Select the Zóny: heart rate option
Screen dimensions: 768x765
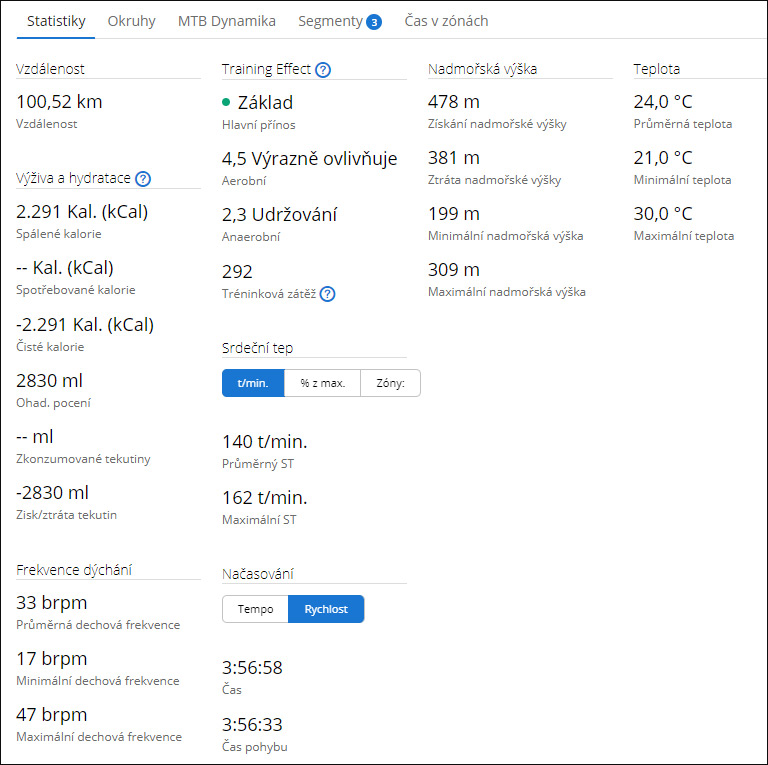click(390, 383)
